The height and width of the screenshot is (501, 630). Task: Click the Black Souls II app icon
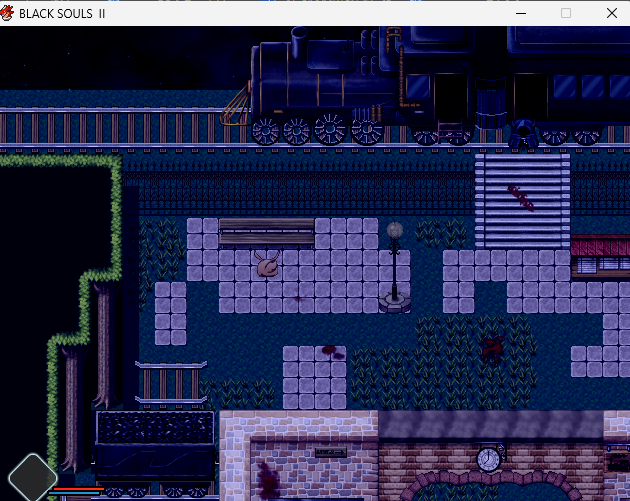[x=7, y=13]
